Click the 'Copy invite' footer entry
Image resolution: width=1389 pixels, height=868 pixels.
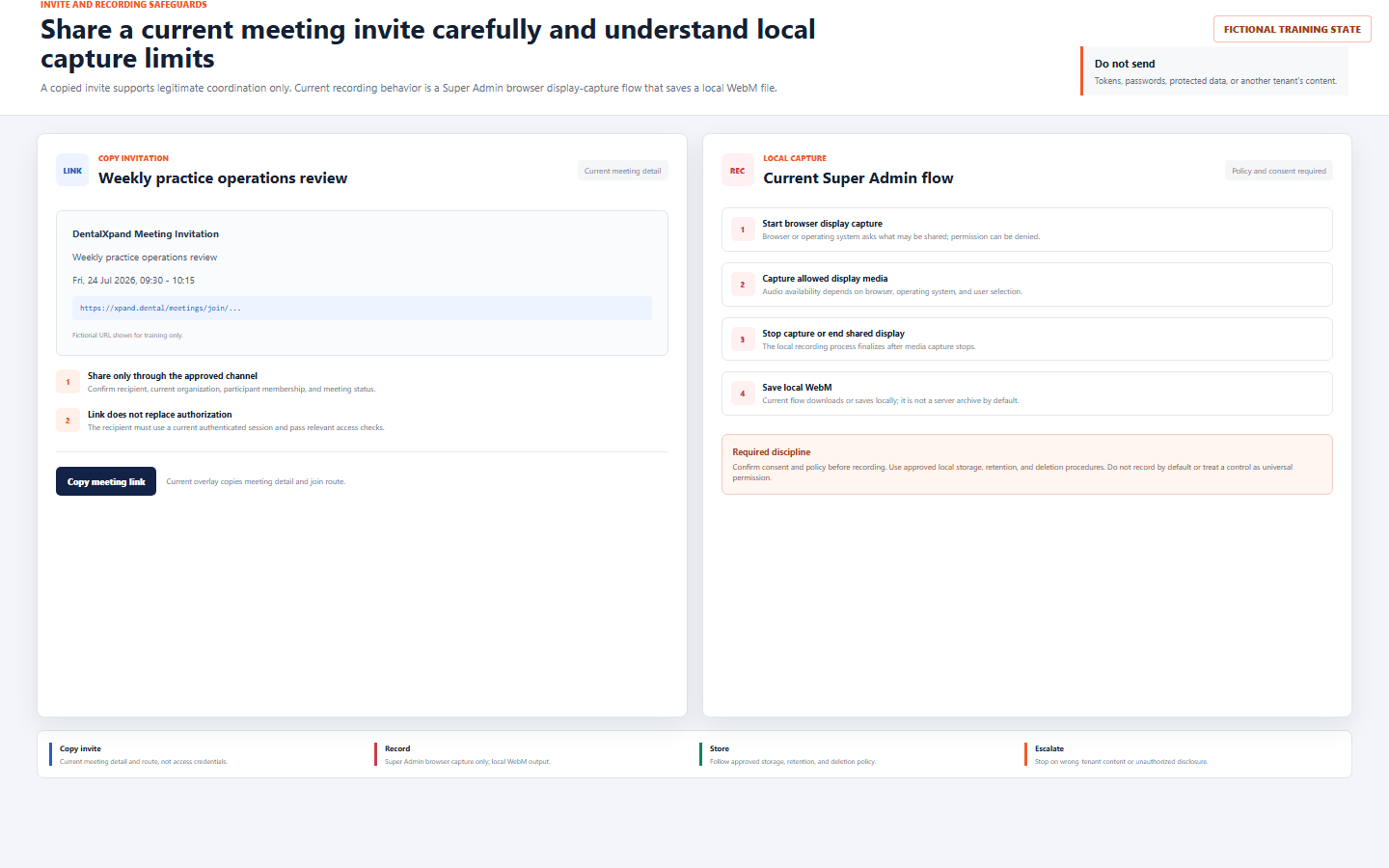point(145,754)
